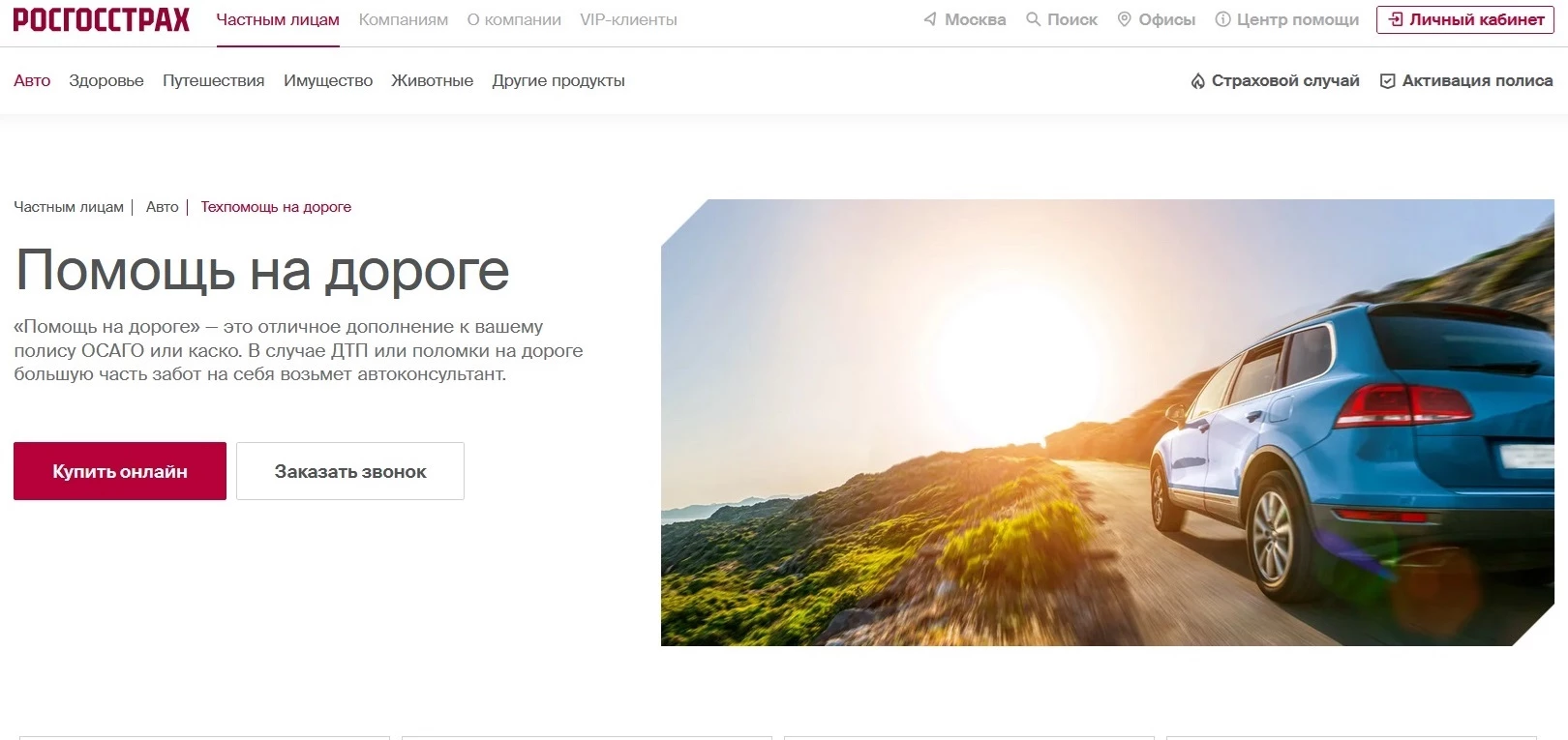The width and height of the screenshot is (1568, 740).
Task: Open the Путешествия category
Action: (x=214, y=81)
